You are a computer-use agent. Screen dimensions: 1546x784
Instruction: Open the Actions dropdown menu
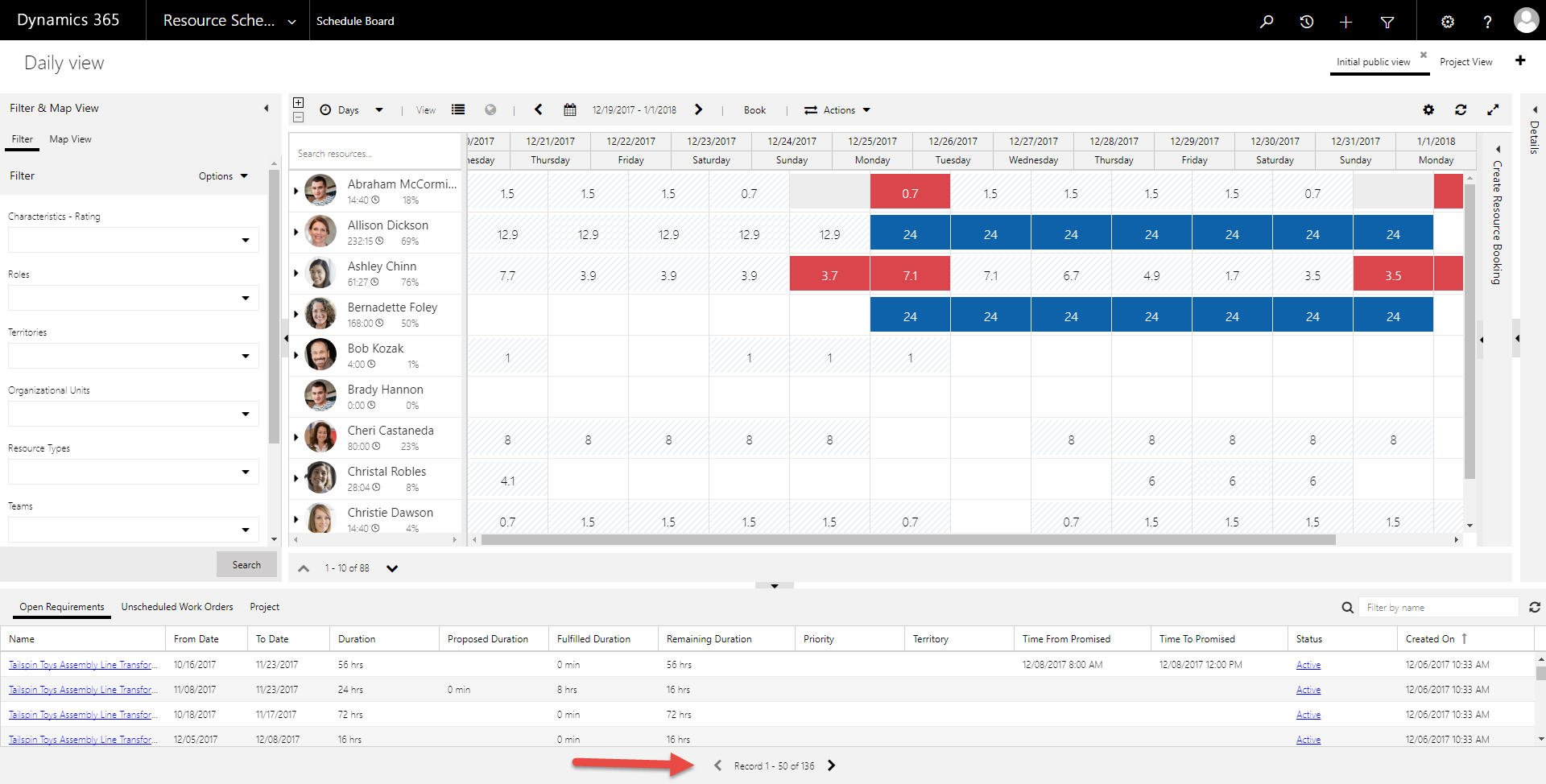coord(837,109)
